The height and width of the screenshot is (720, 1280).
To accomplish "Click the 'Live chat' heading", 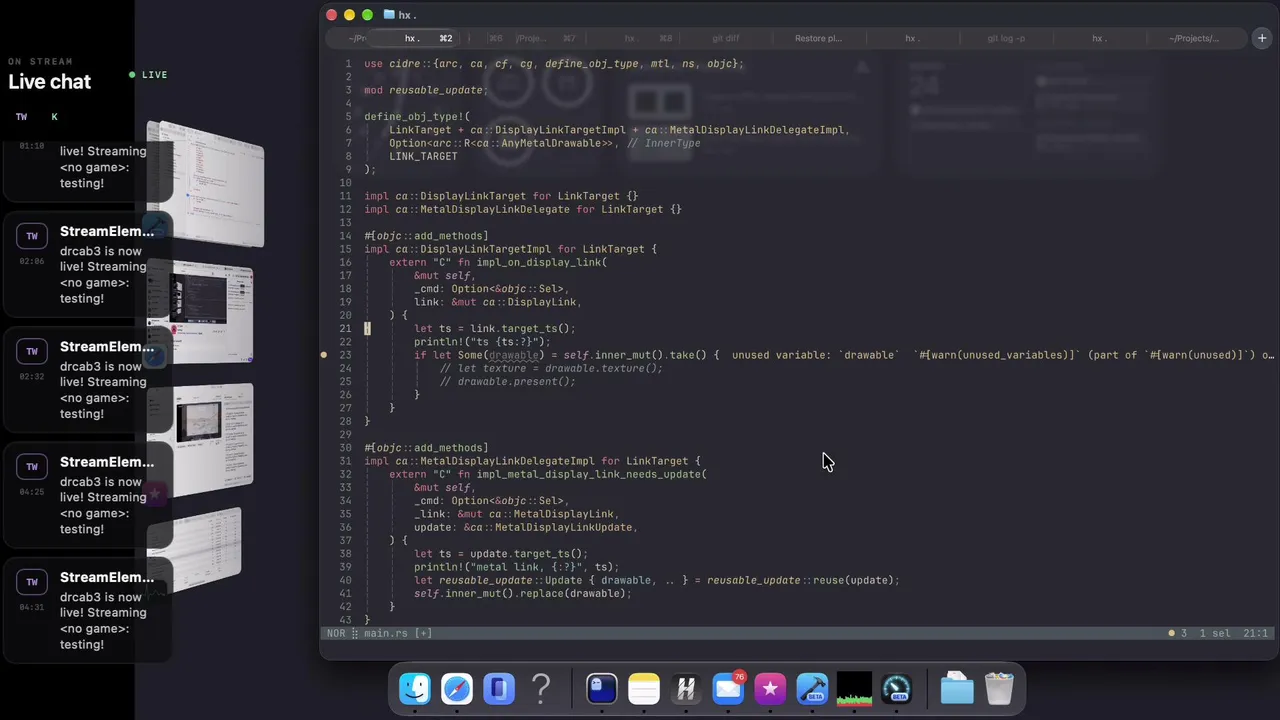I will pos(49,82).
